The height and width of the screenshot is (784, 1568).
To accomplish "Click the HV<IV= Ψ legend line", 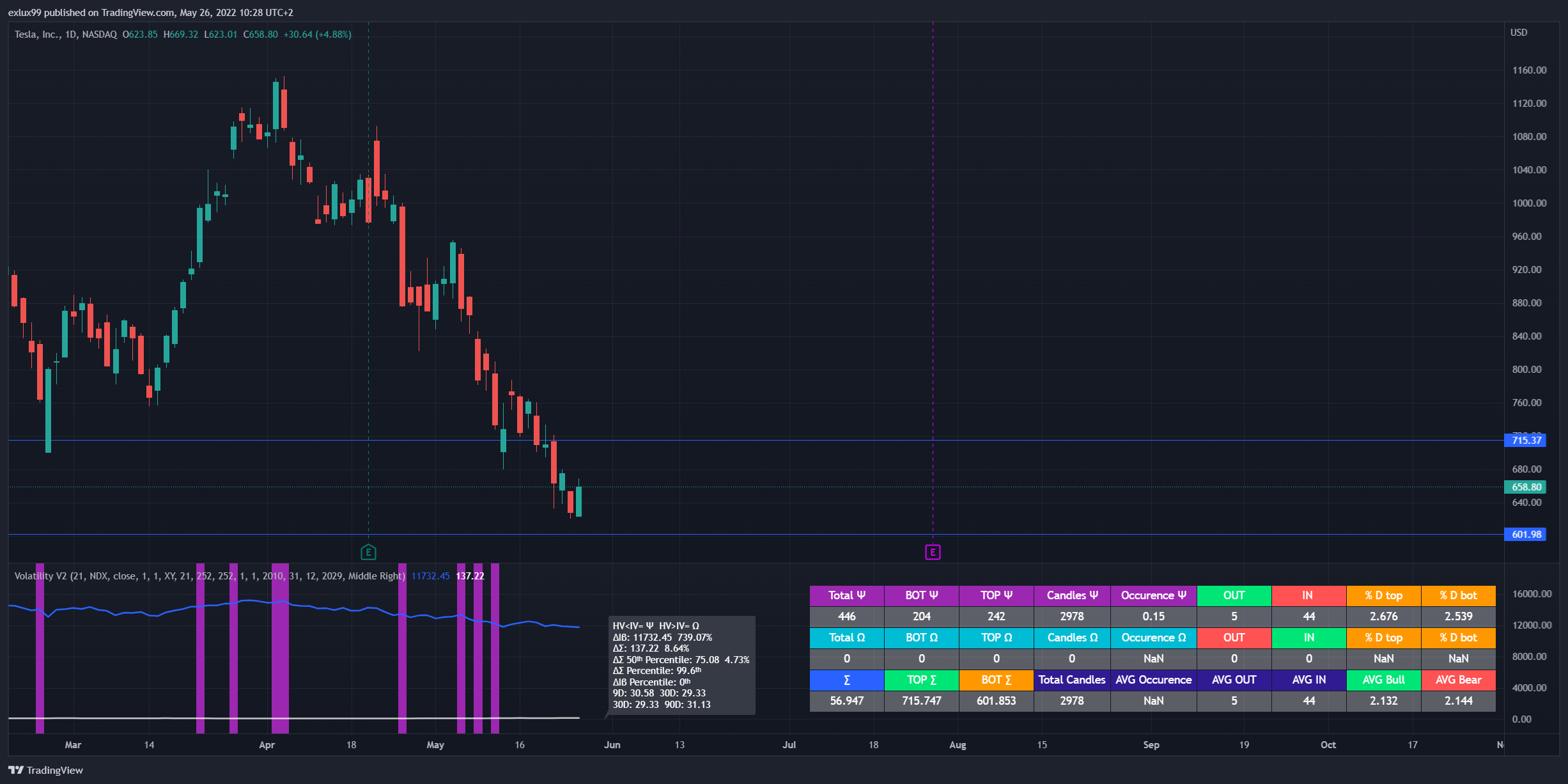I will click(x=656, y=626).
